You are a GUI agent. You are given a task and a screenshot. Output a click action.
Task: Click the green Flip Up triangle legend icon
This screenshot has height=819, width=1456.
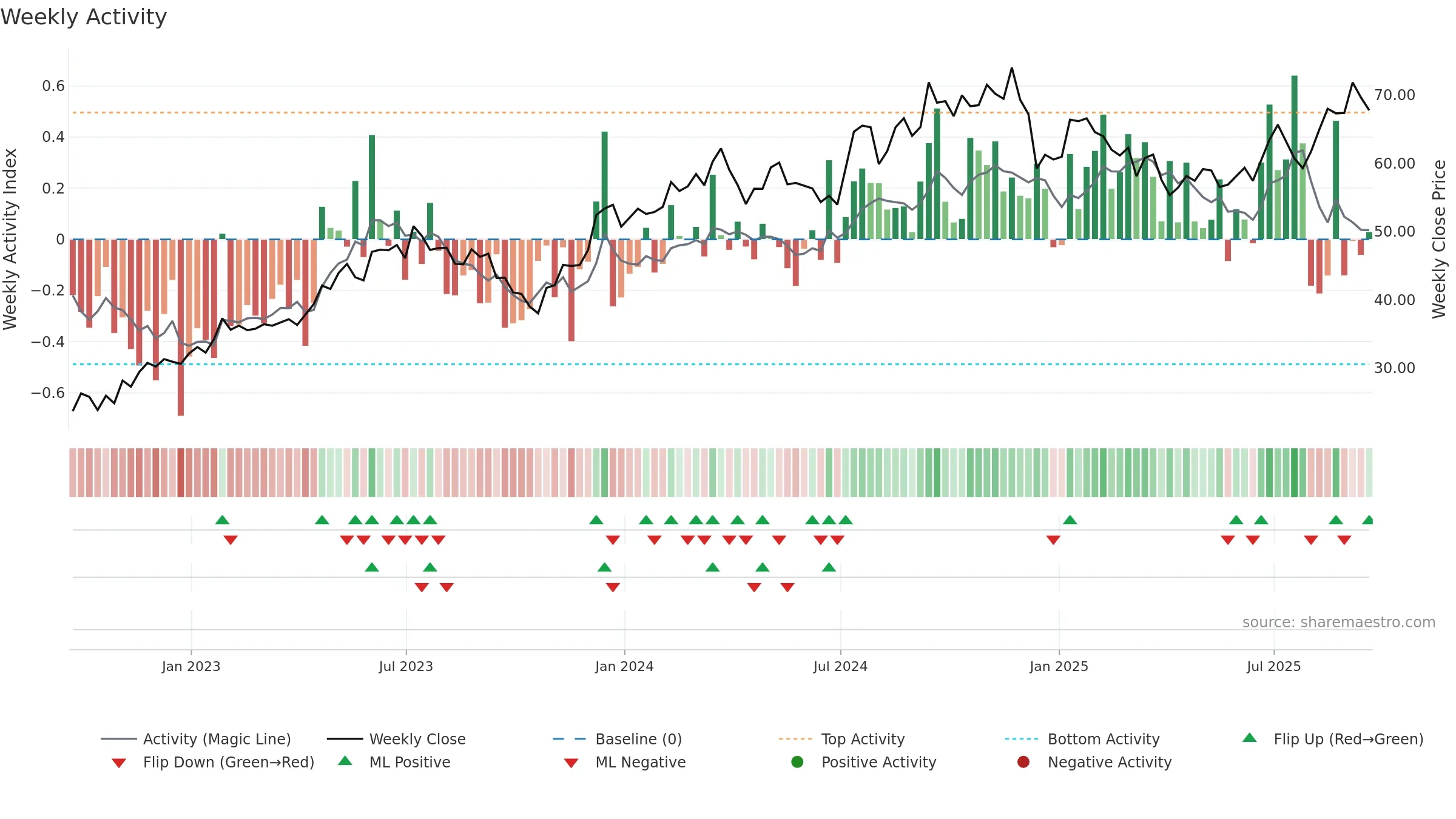(x=1250, y=738)
